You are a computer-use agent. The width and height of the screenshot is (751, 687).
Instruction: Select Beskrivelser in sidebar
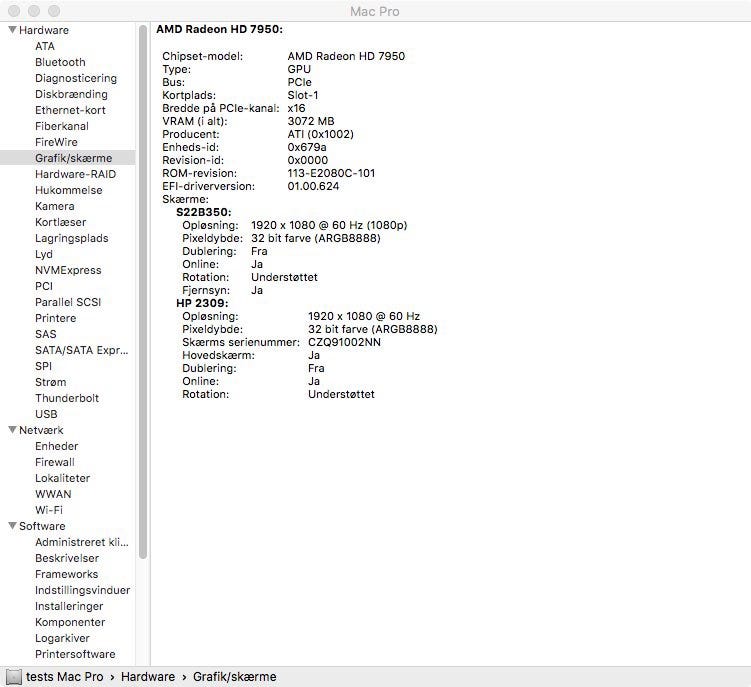(67, 558)
